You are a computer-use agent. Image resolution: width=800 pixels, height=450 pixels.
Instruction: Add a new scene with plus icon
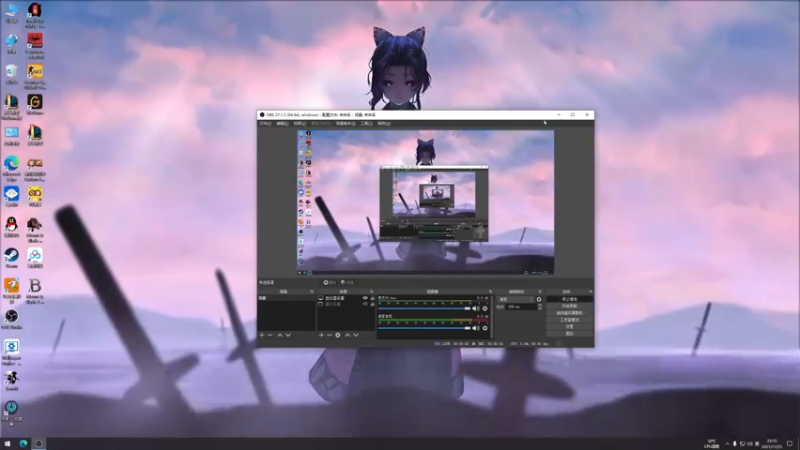click(x=262, y=335)
